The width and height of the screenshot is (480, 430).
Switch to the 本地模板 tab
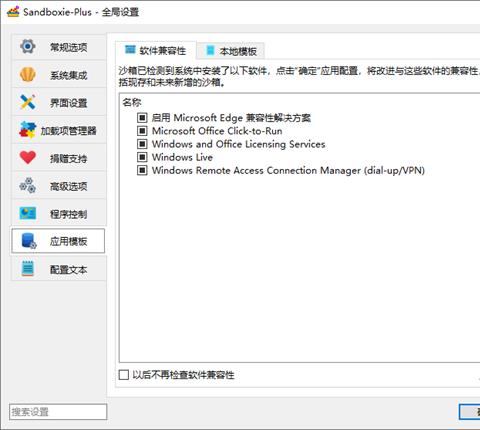(x=231, y=51)
